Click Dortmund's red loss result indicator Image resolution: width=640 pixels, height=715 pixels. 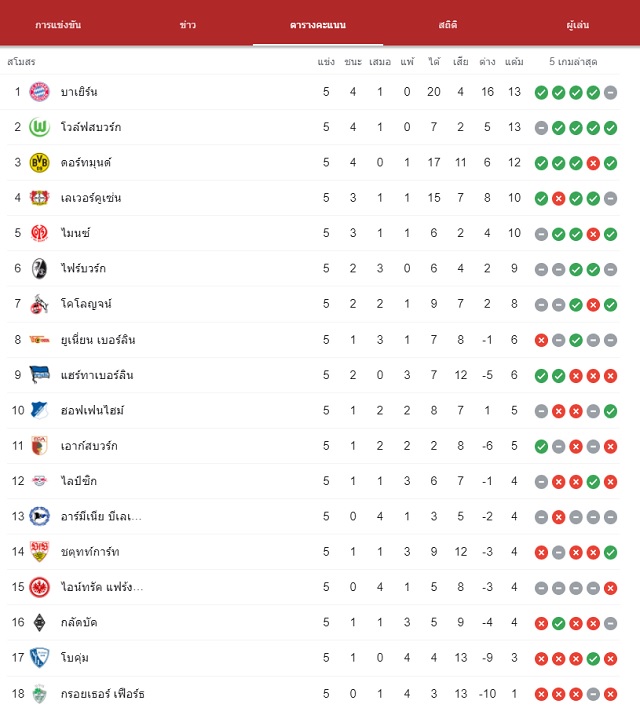click(x=593, y=163)
